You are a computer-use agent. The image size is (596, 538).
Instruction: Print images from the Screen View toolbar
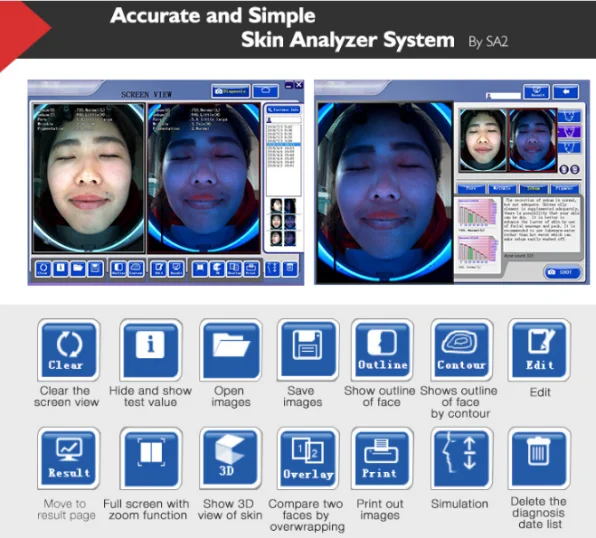click(251, 269)
